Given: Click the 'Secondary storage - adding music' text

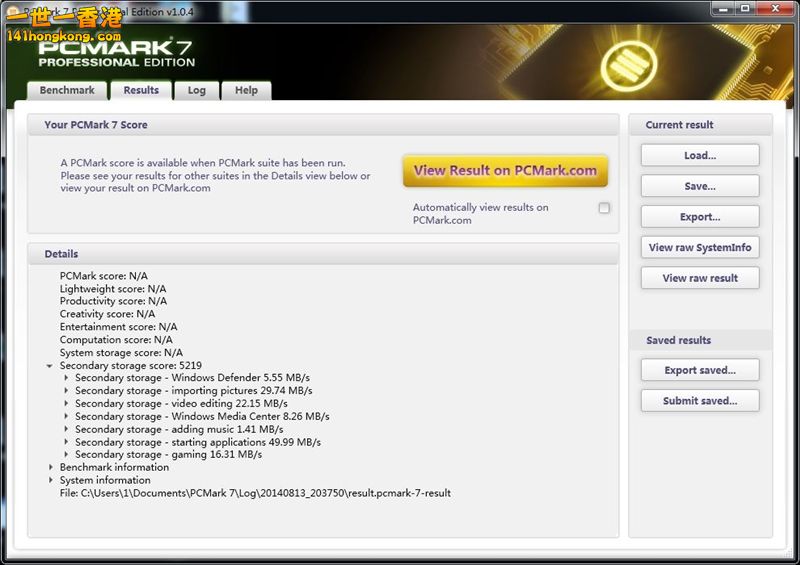Looking at the screenshot, I should [155, 429].
